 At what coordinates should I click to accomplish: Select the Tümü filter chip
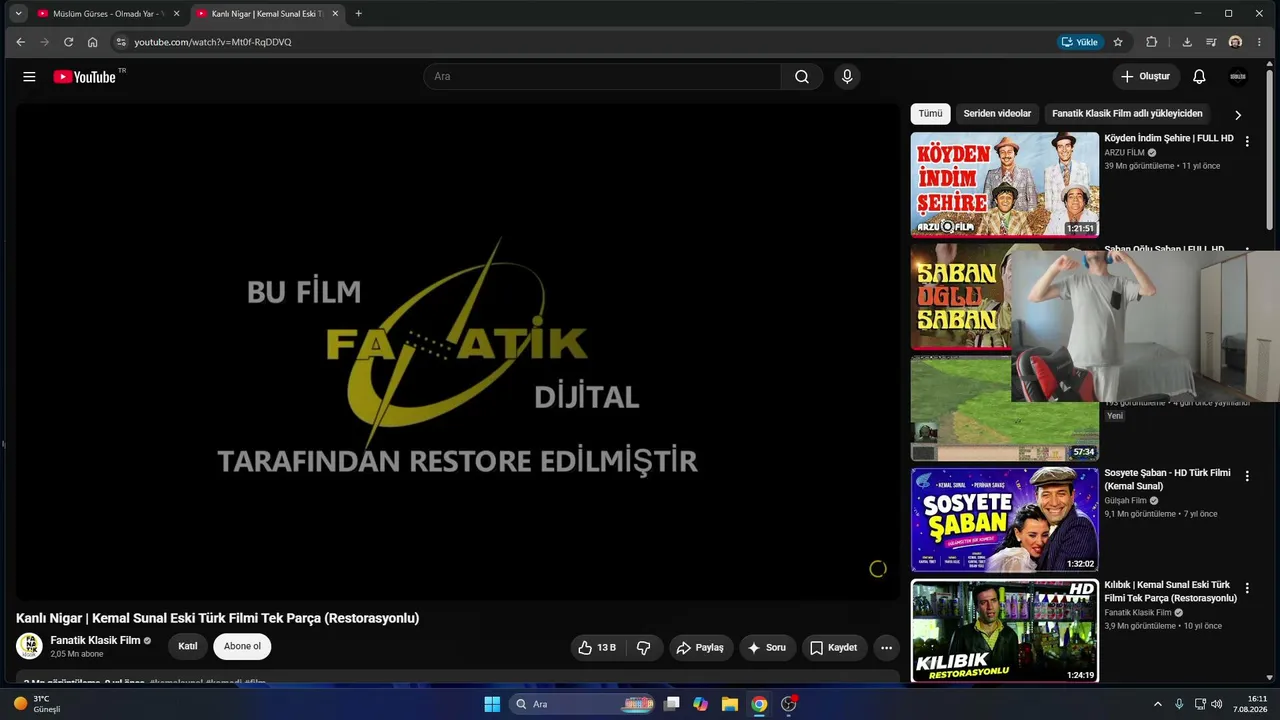coord(930,114)
